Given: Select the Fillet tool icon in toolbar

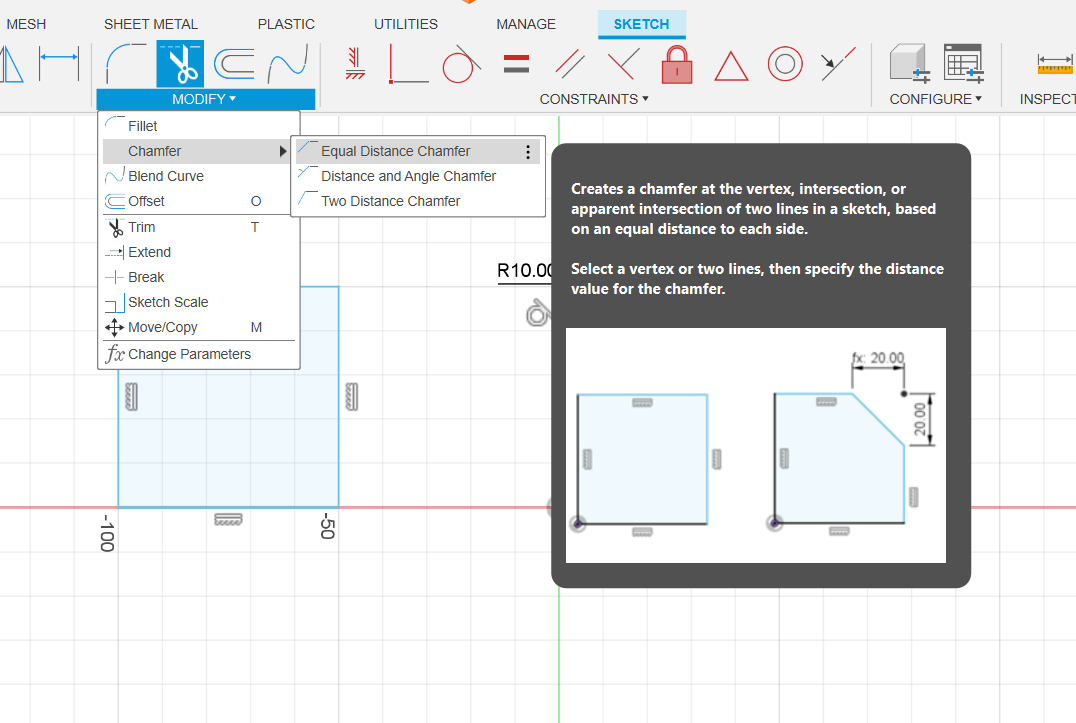Looking at the screenshot, I should click(x=126, y=64).
